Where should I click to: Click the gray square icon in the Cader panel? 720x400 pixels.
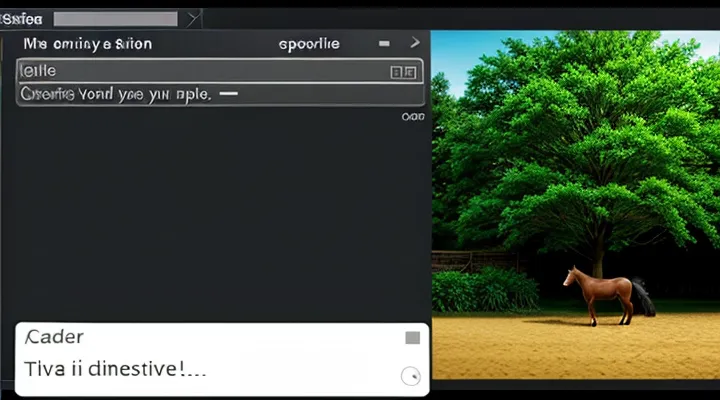point(412,338)
